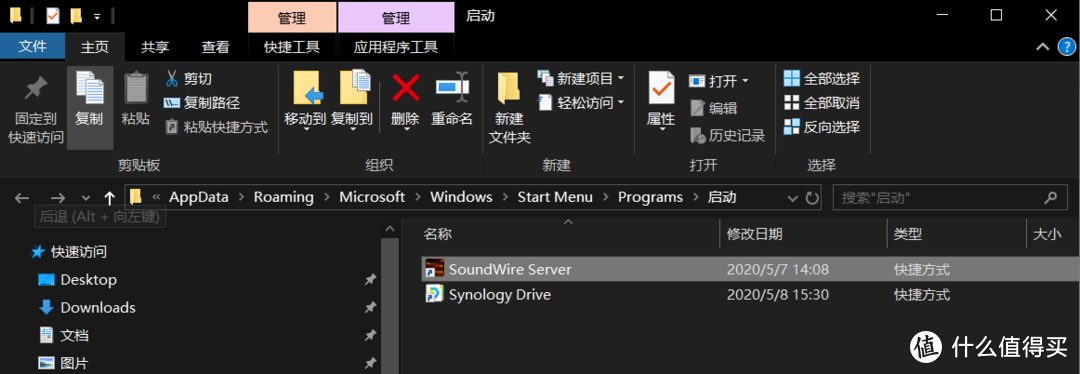Refresh the current folder view
Screen dimensions: 1080x374
pyautogui.click(x=811, y=198)
